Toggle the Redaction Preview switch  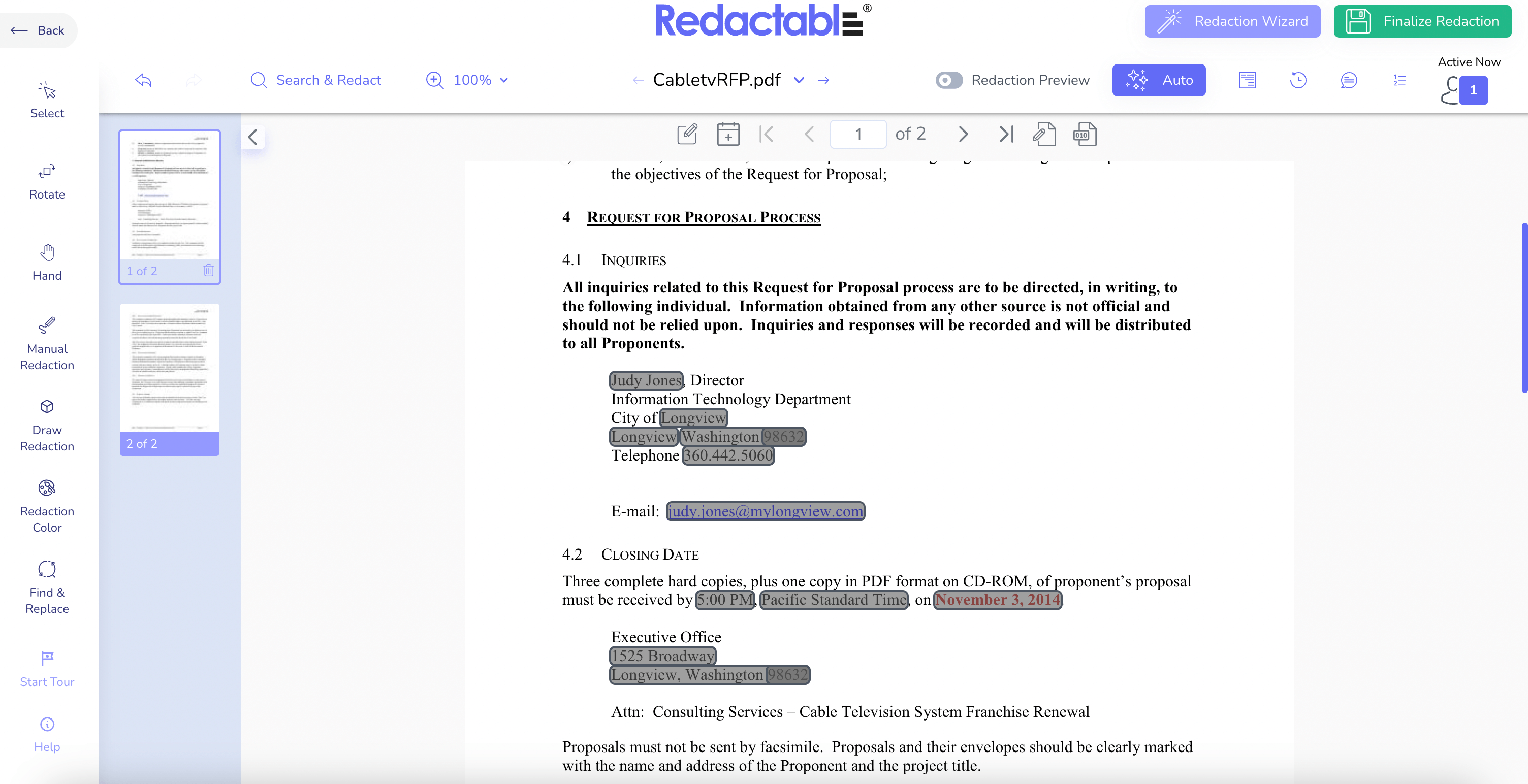pos(949,80)
